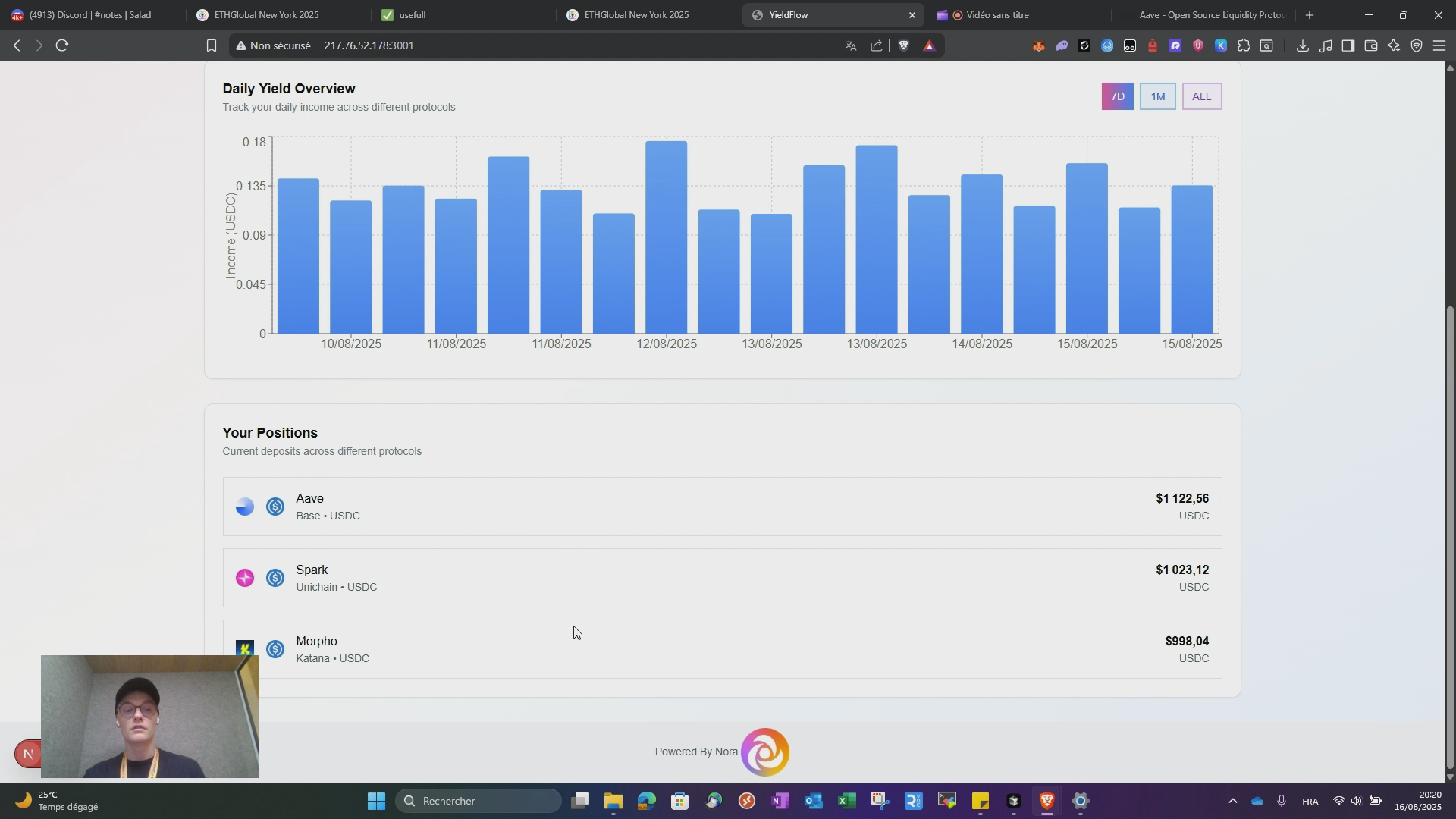The height and width of the screenshot is (819, 1456).
Task: Click the page vertical scrollbar
Action: [x=1450, y=531]
